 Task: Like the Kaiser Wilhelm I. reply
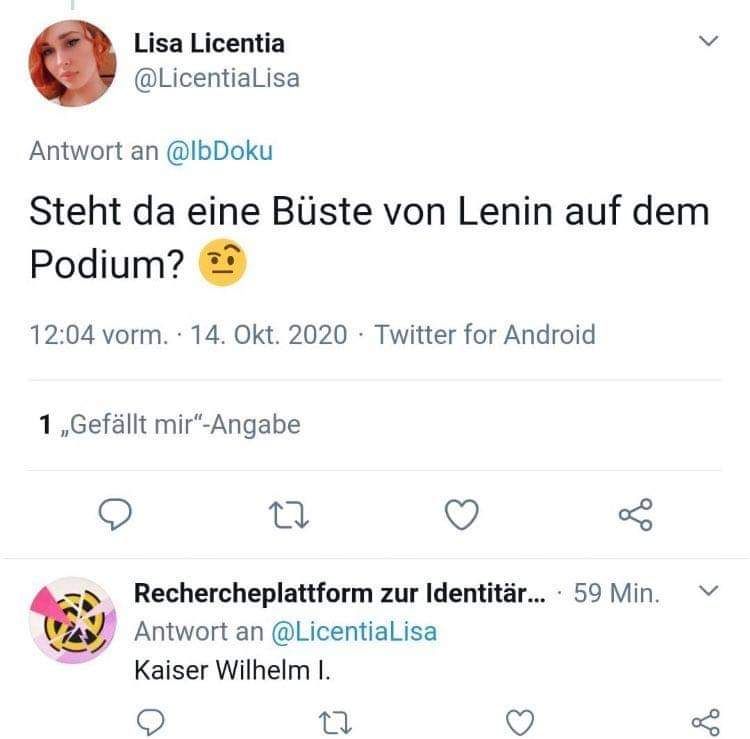tap(520, 722)
